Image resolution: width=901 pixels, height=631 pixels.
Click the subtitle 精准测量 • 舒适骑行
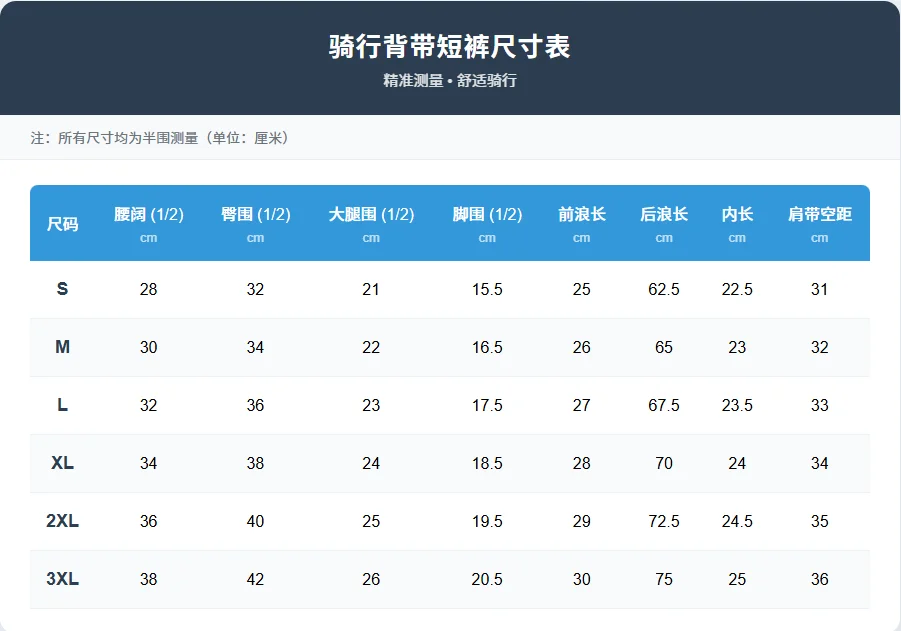449,80
